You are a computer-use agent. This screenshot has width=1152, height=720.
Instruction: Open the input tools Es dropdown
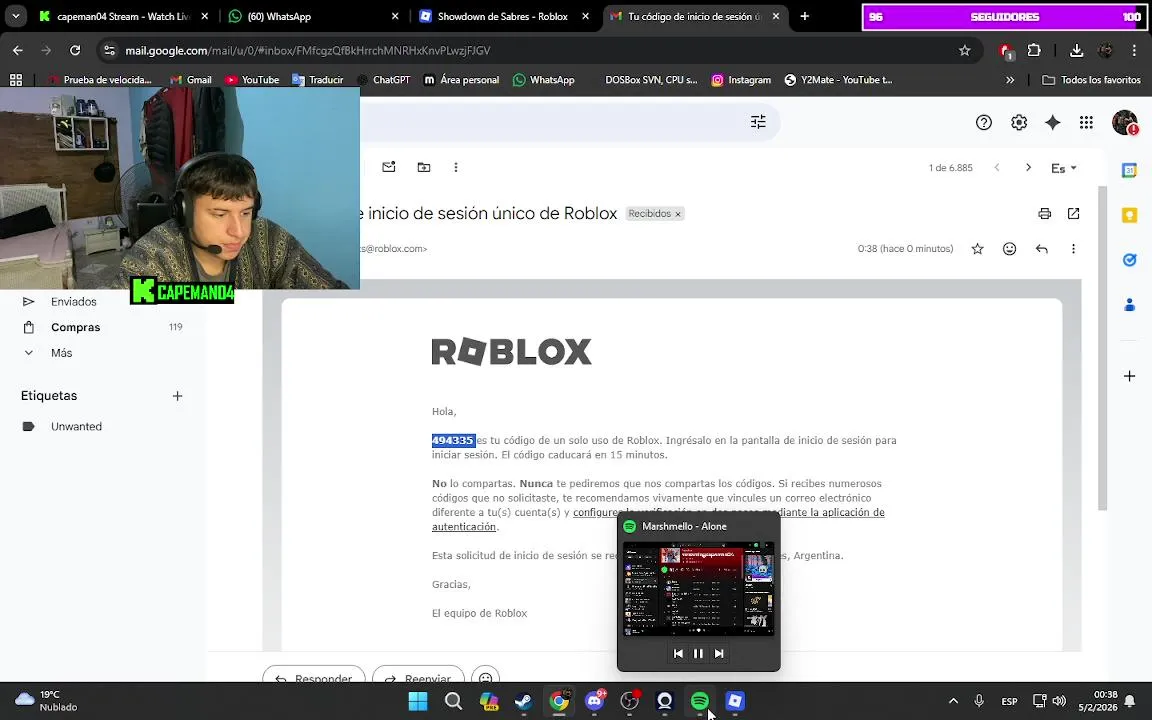(1063, 168)
